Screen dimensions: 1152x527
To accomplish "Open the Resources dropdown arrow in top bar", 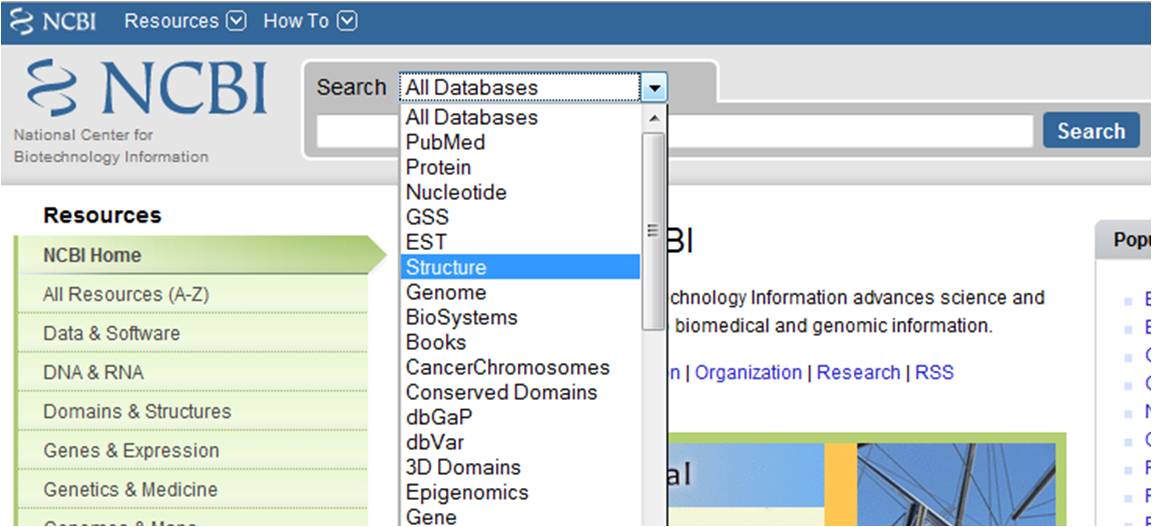I will click(236, 21).
